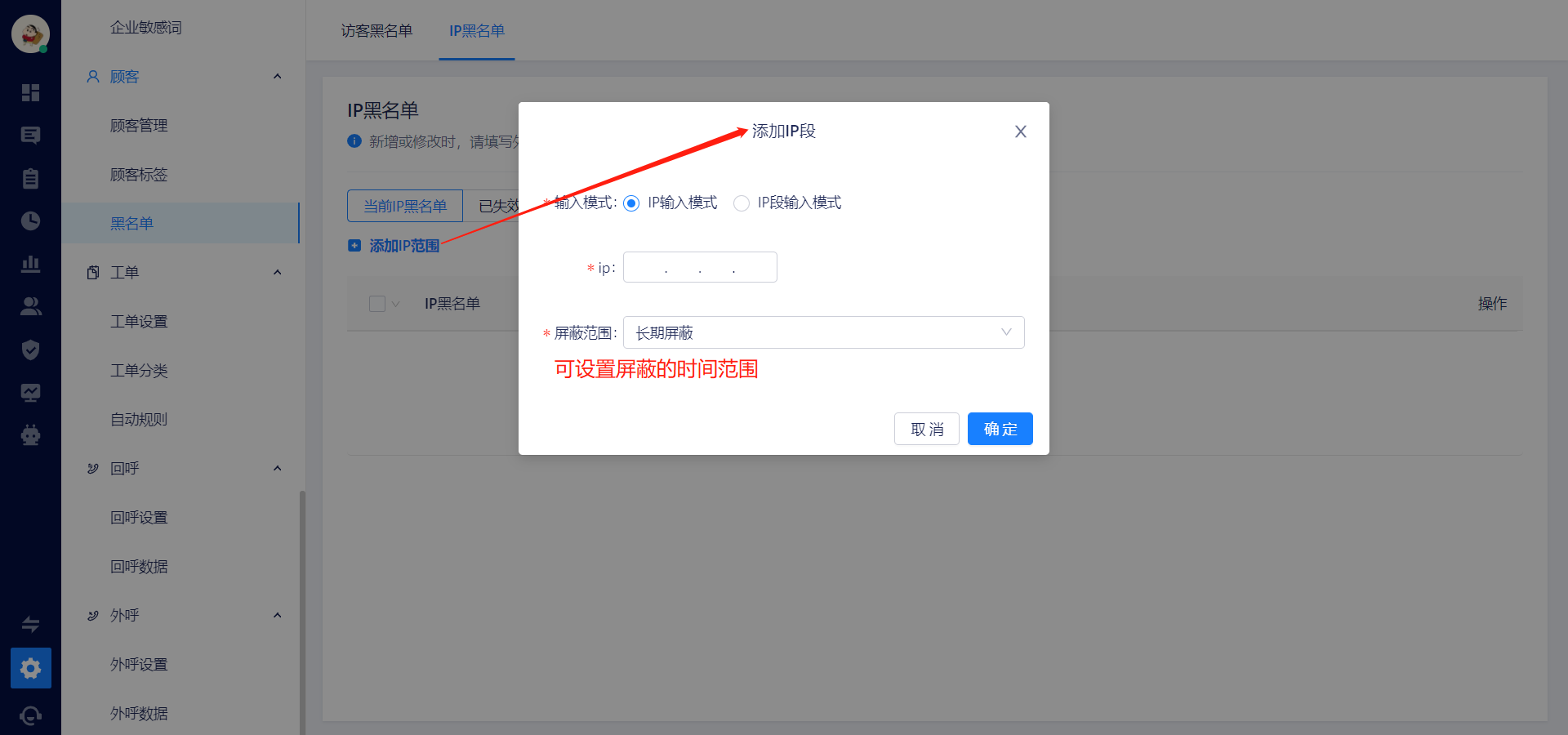Open the shield checkmark icon
The image size is (1568, 735).
pyautogui.click(x=30, y=350)
